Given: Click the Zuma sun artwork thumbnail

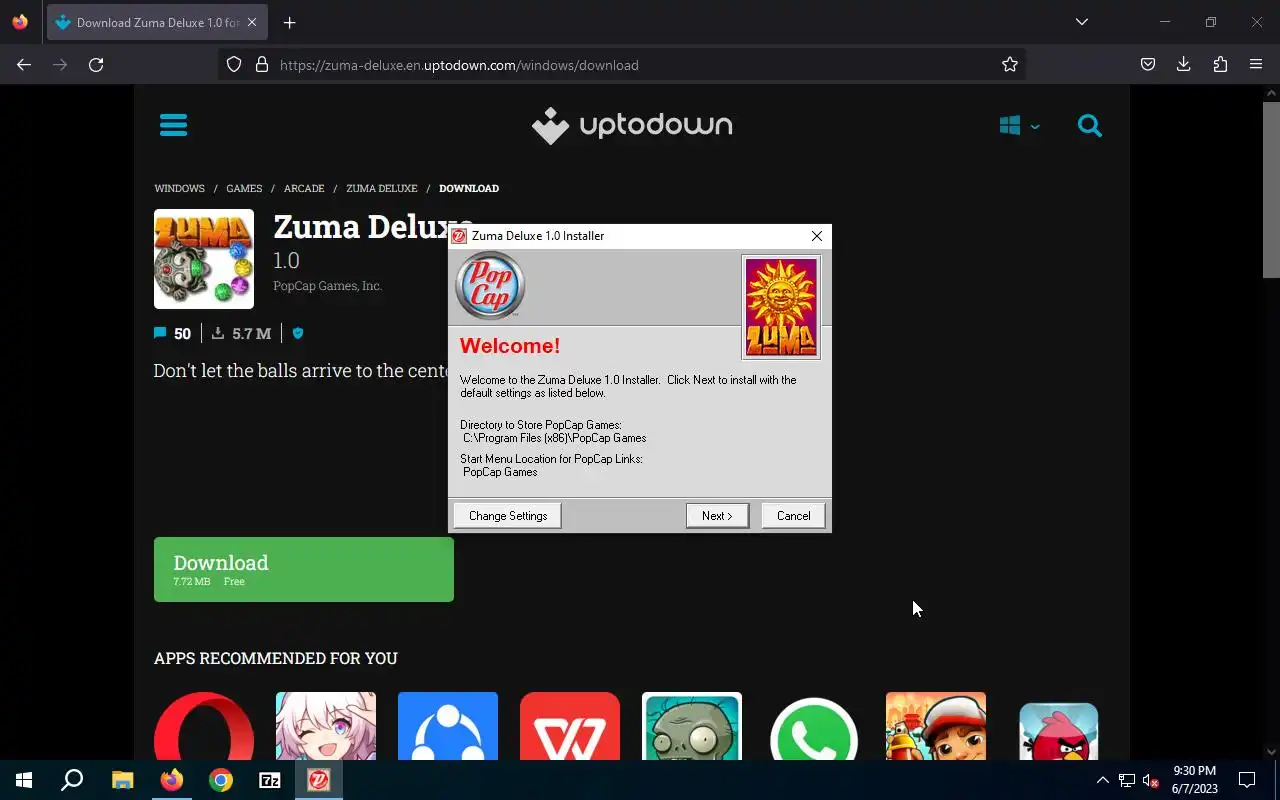Looking at the screenshot, I should 781,307.
